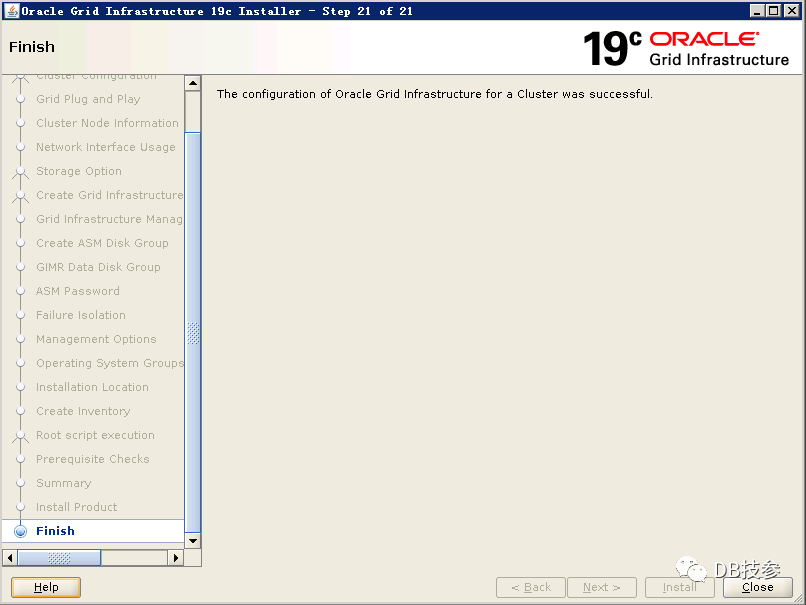Select Storage Option step
The width and height of the screenshot is (806, 605).
[79, 171]
